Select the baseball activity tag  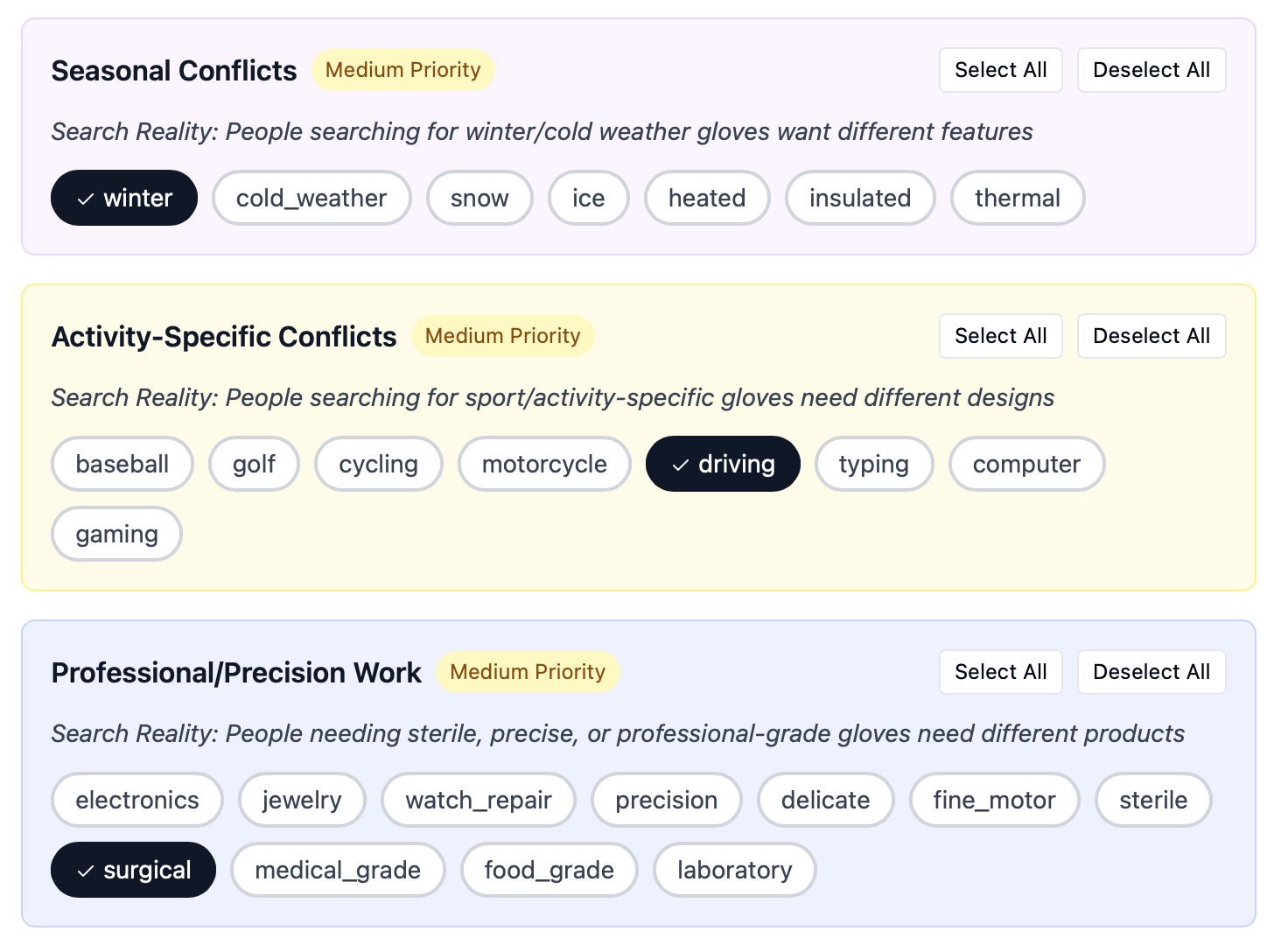pyautogui.click(x=122, y=464)
